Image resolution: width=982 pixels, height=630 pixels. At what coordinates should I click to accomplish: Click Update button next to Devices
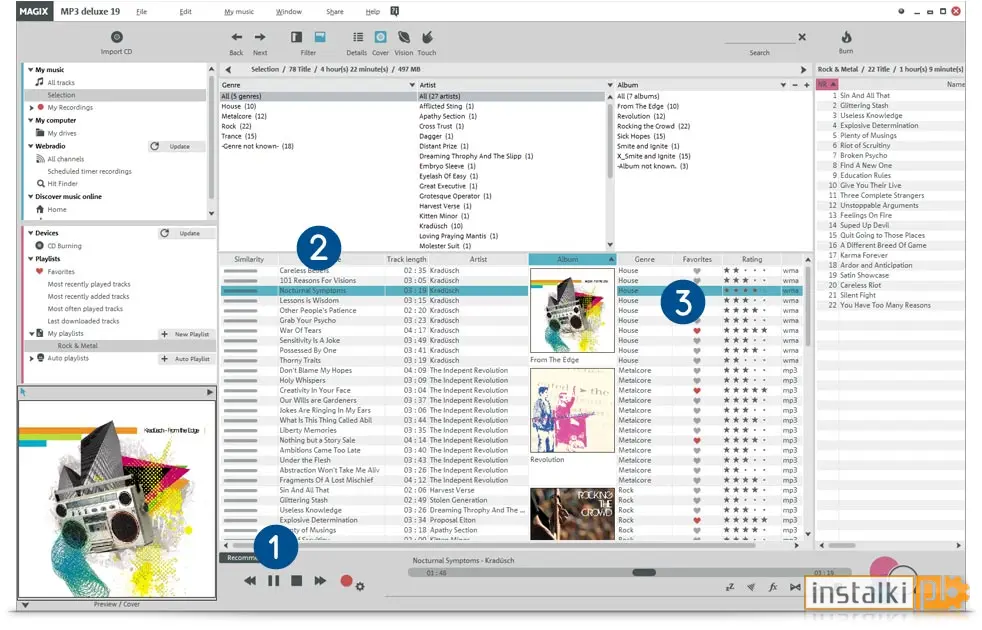click(x=189, y=234)
